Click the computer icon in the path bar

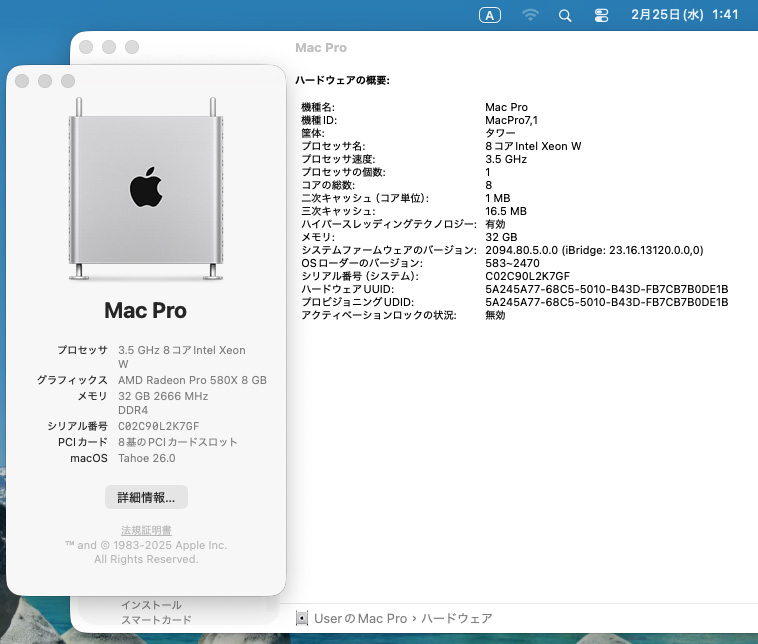coord(302,618)
